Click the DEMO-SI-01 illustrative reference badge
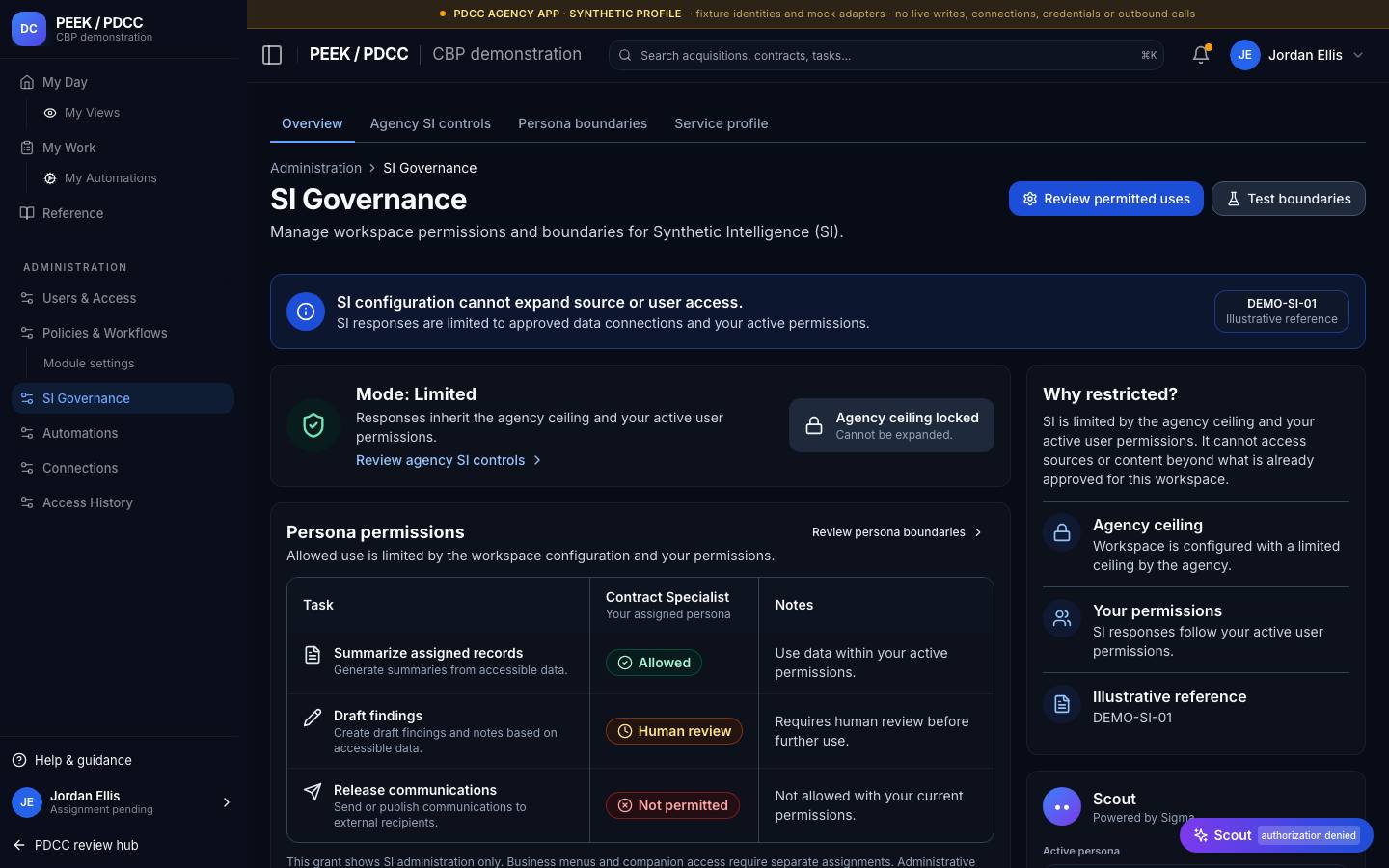This screenshot has width=1389, height=868. (1281, 311)
